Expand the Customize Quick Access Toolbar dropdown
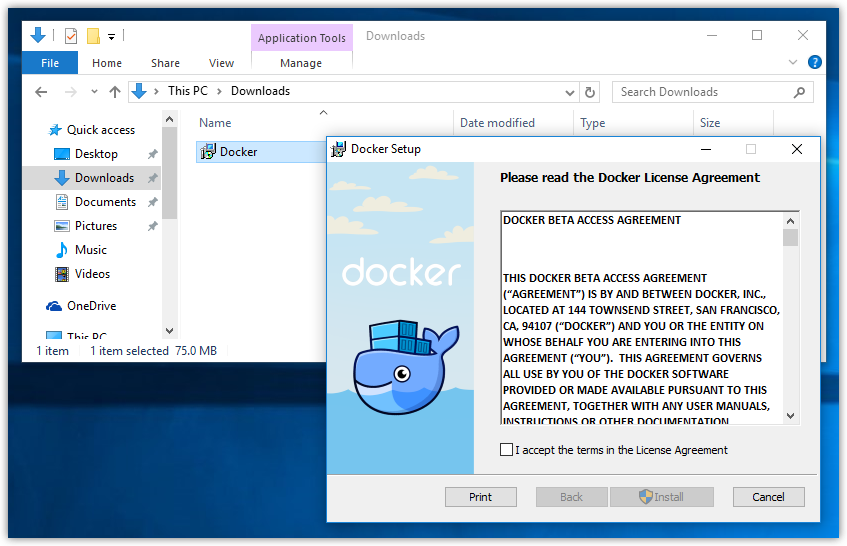Viewport: 847px width, 546px height. pyautogui.click(x=111, y=37)
